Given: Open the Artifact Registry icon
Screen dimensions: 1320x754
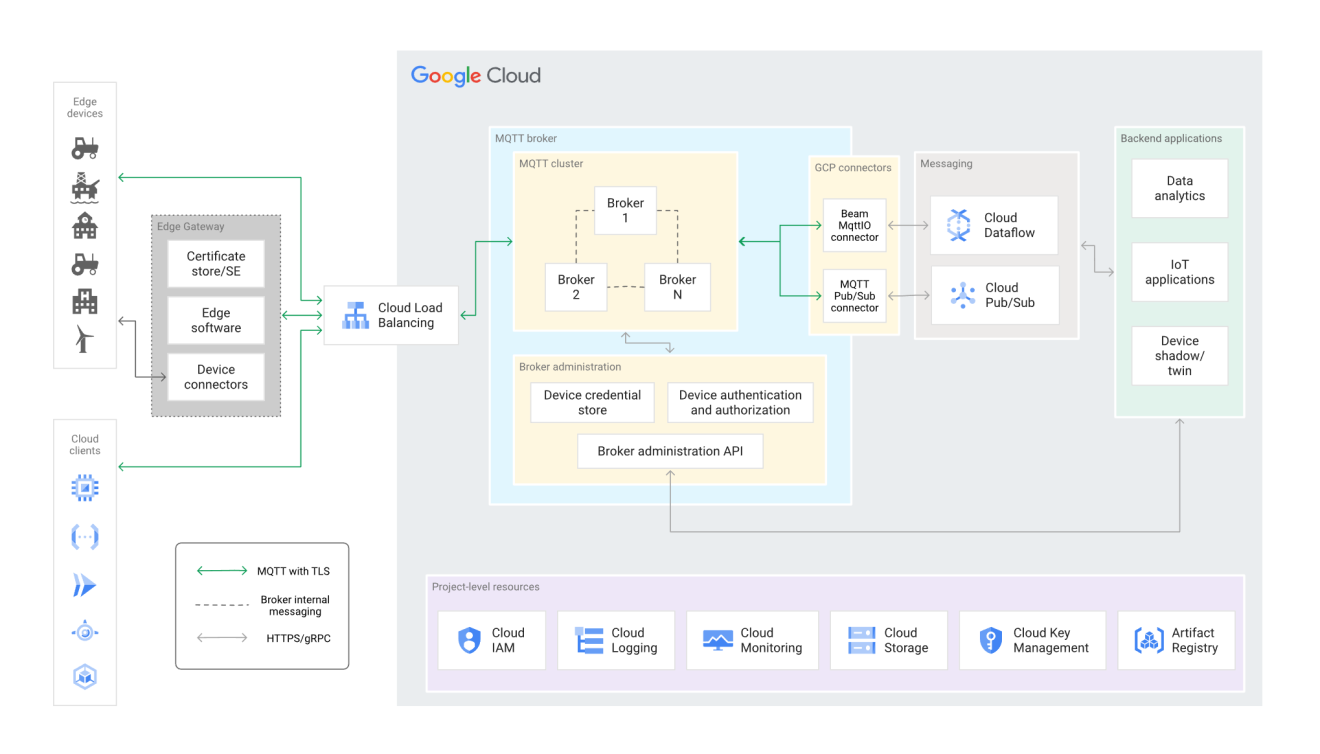Looking at the screenshot, I should [x=1148, y=640].
